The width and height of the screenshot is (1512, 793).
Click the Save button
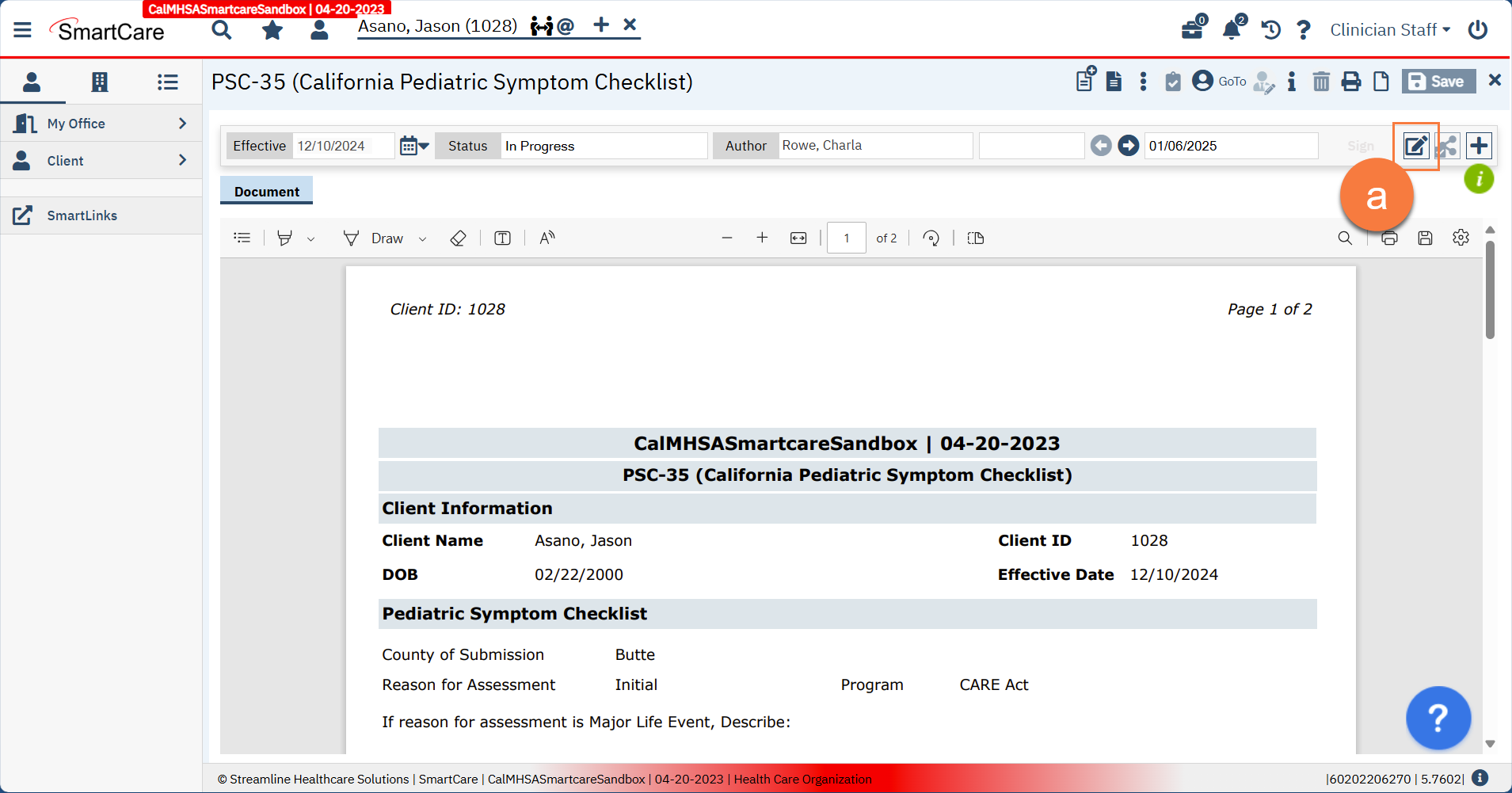[1438, 82]
